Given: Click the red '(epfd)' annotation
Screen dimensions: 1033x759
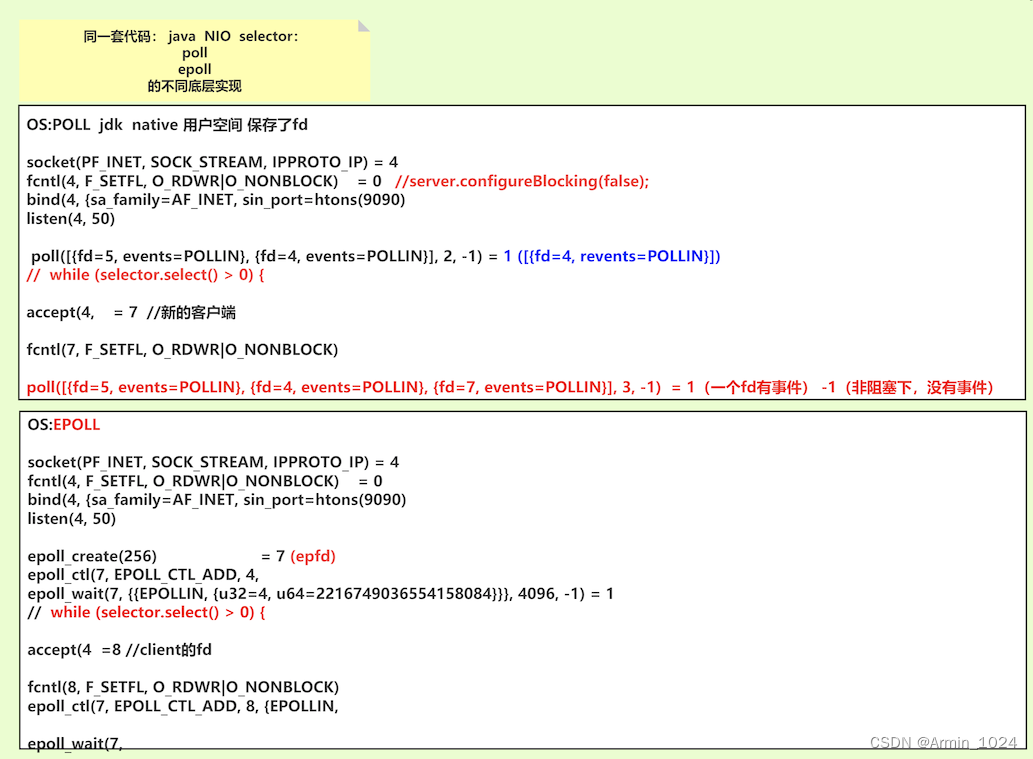Looking at the screenshot, I should tap(313, 556).
